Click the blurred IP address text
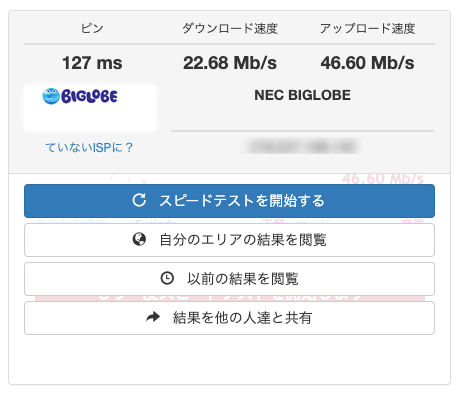 pyautogui.click(x=303, y=147)
